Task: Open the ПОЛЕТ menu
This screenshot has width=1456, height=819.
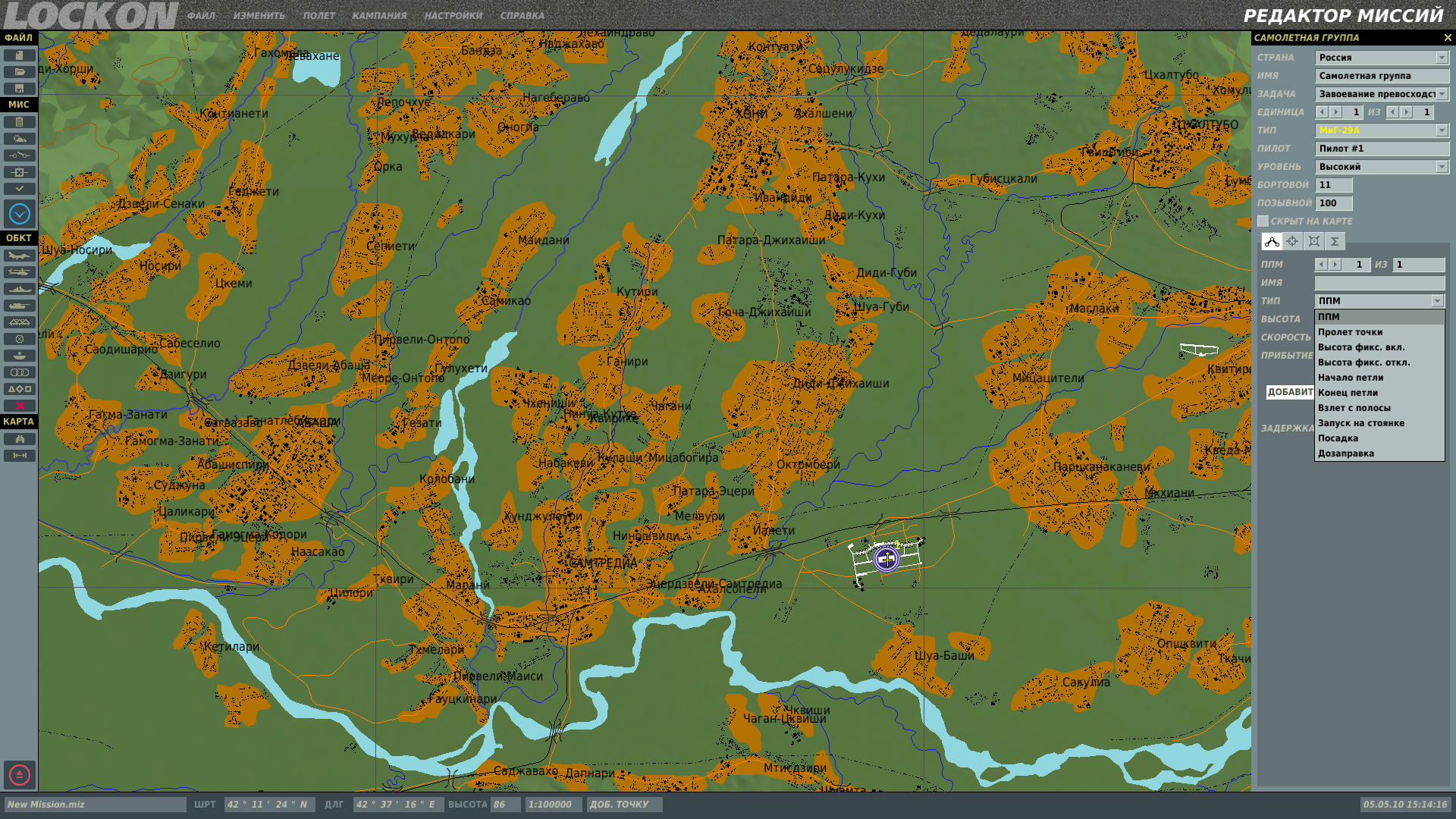Action: pos(319,16)
